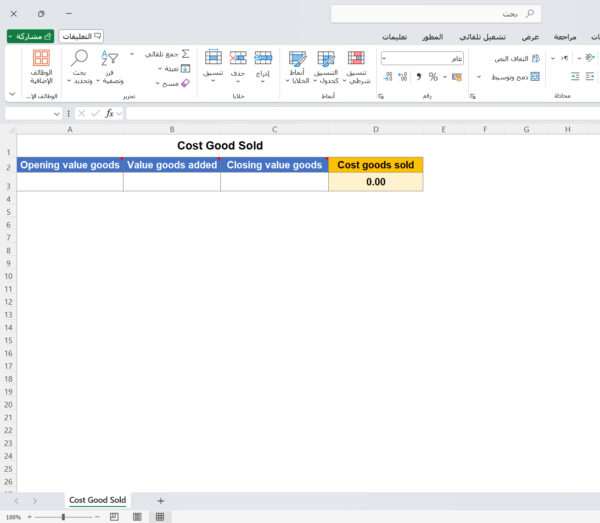Select the Cost Good Sold sheet tab
This screenshot has width=600, height=523.
click(97, 499)
